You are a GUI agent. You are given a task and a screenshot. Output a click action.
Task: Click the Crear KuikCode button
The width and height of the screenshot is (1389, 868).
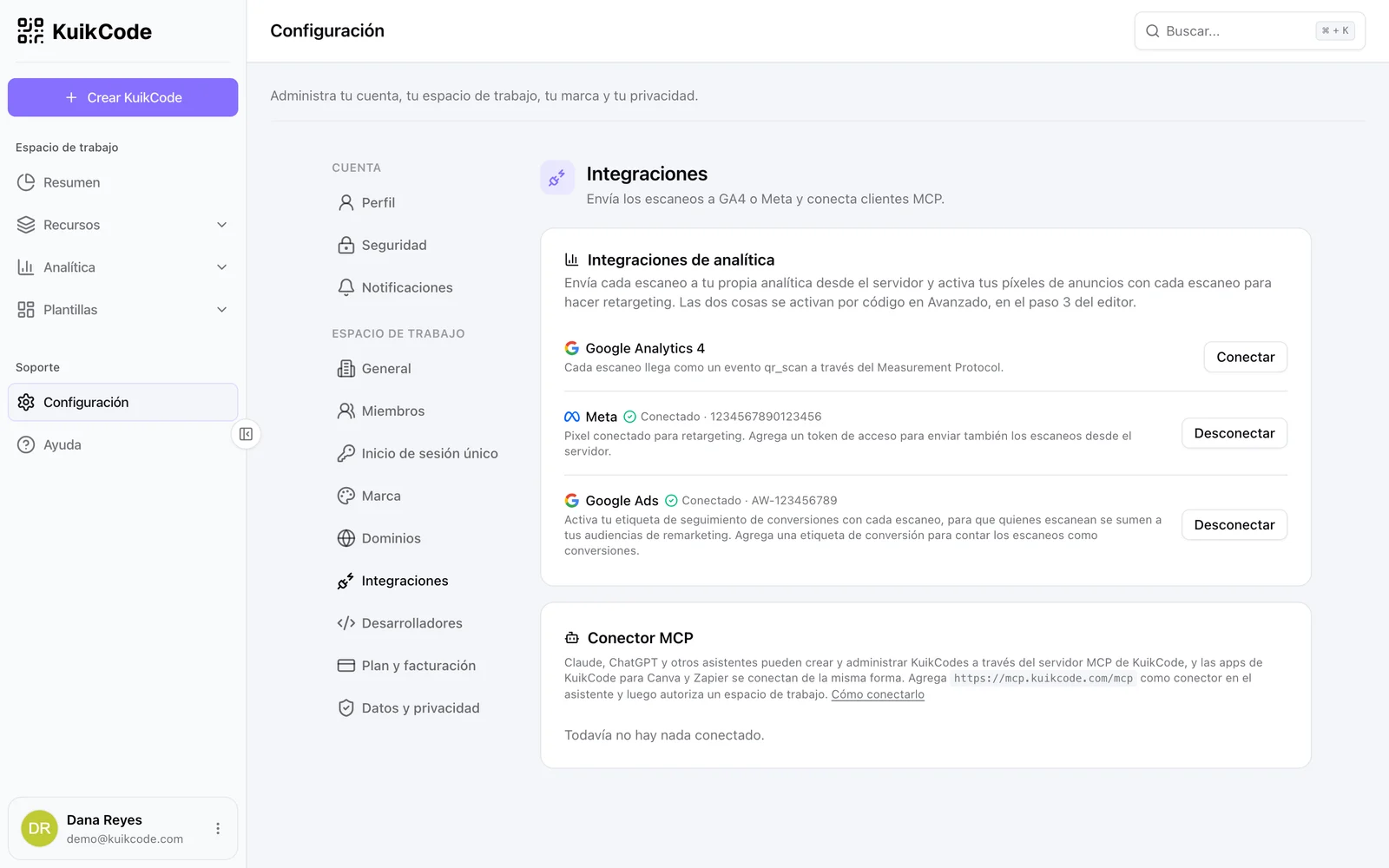122,97
